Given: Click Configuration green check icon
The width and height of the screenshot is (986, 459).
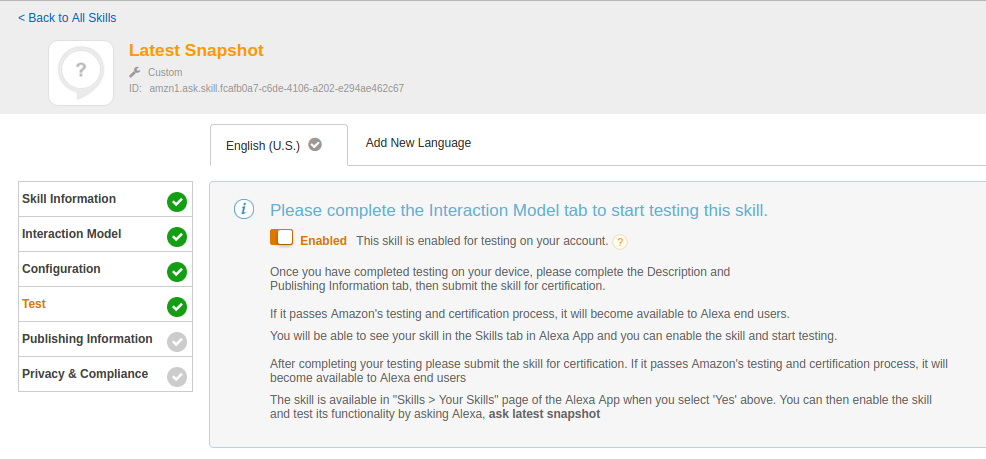Looking at the screenshot, I should (x=177, y=272).
